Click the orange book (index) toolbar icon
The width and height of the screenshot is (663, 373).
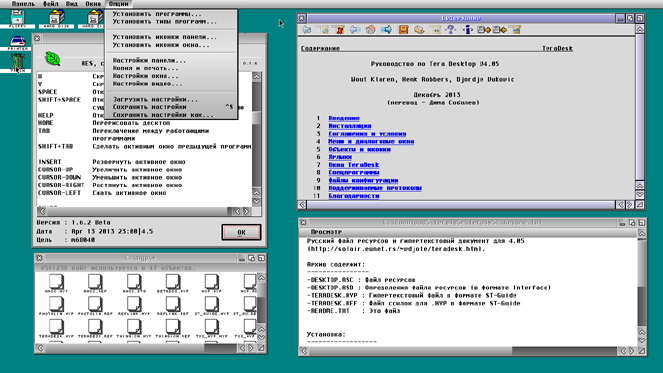point(403,30)
